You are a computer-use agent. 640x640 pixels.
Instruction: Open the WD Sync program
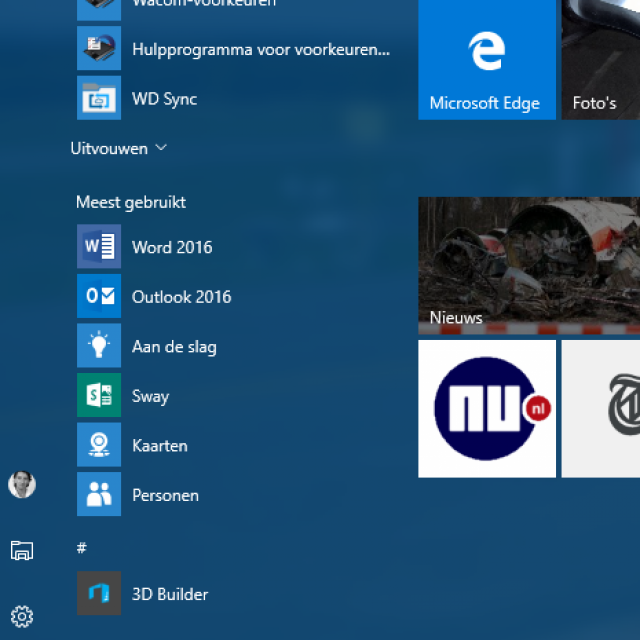(164, 99)
